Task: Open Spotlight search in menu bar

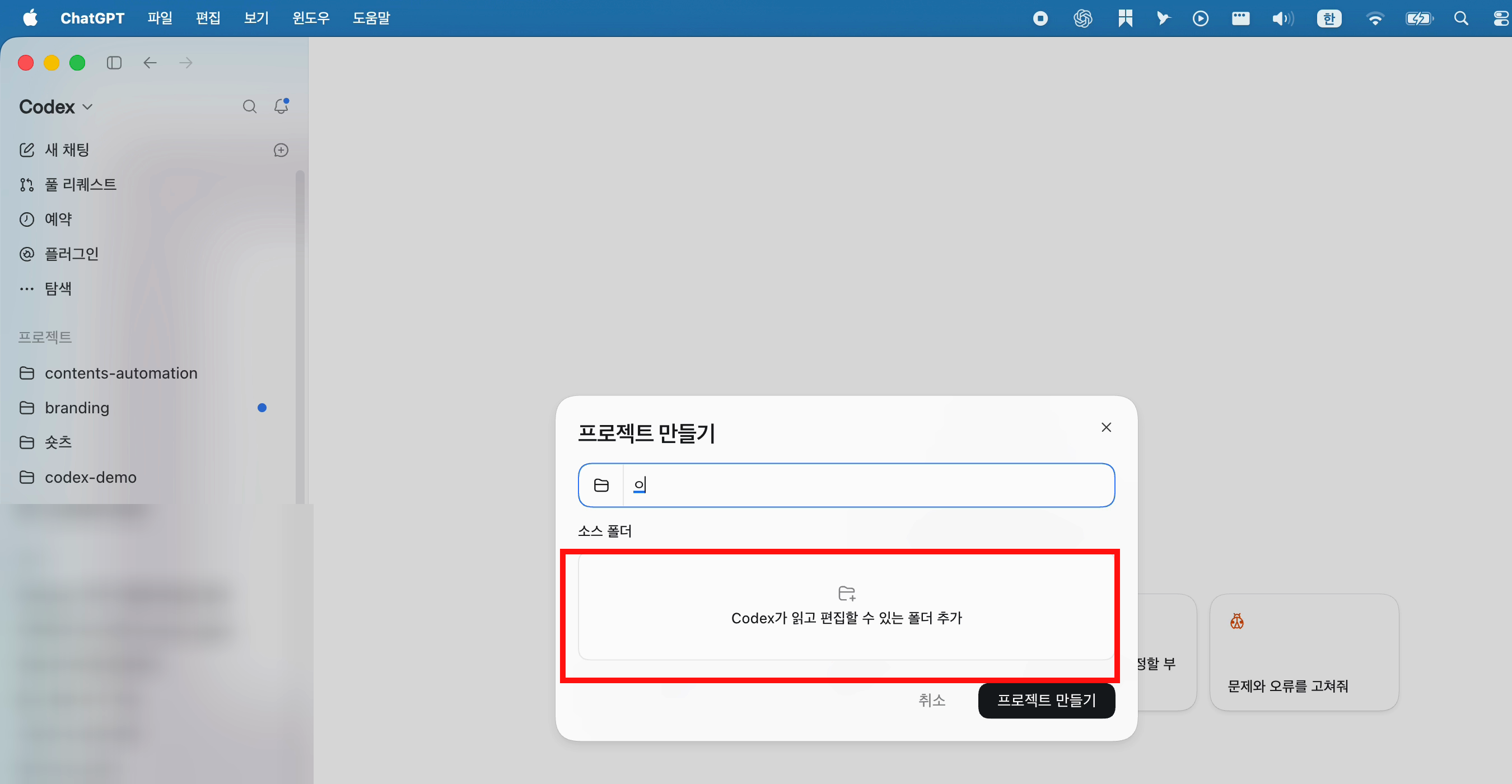Action: [x=1461, y=19]
